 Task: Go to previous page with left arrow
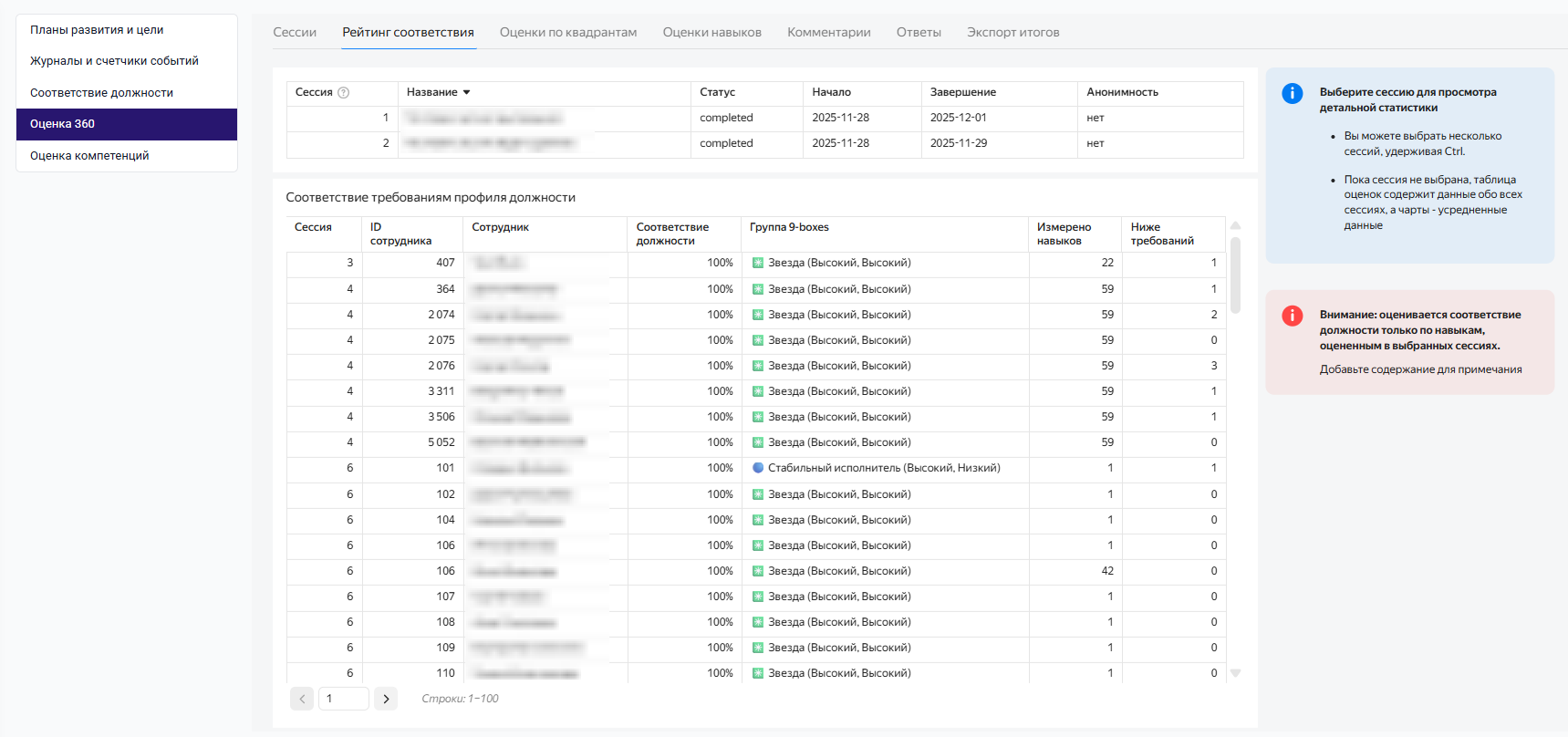[302, 699]
